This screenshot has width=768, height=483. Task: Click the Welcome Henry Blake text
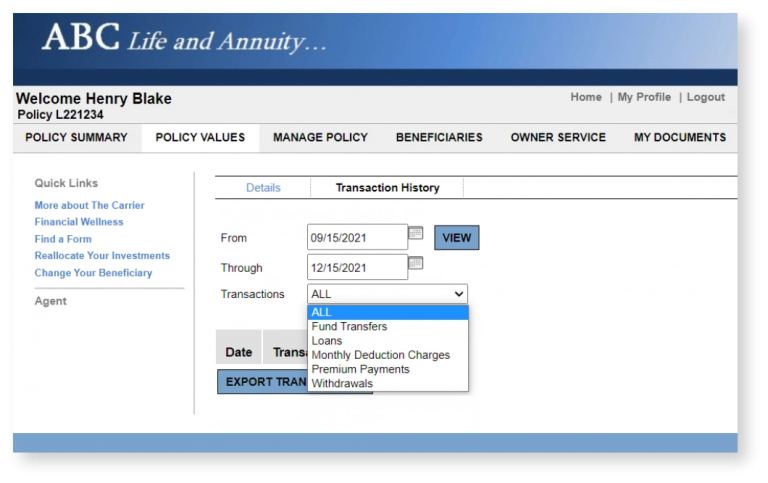pos(94,98)
